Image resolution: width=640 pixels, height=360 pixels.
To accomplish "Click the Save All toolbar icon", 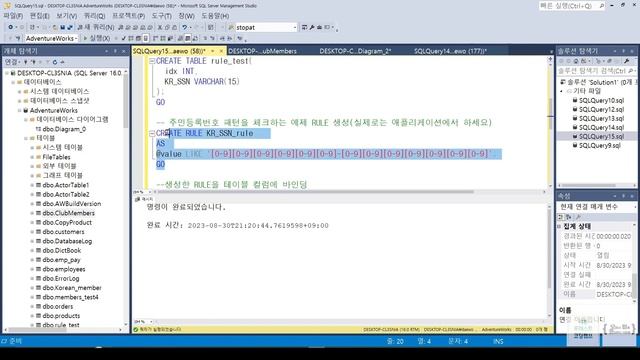I will pos(69,27).
